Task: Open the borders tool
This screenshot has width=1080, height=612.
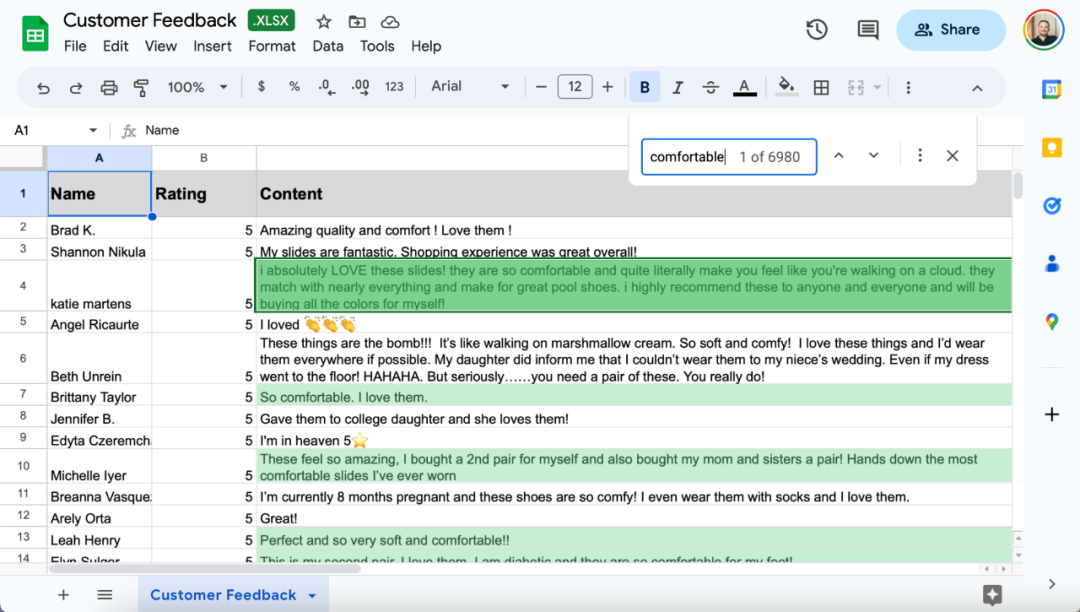Action: click(x=821, y=87)
